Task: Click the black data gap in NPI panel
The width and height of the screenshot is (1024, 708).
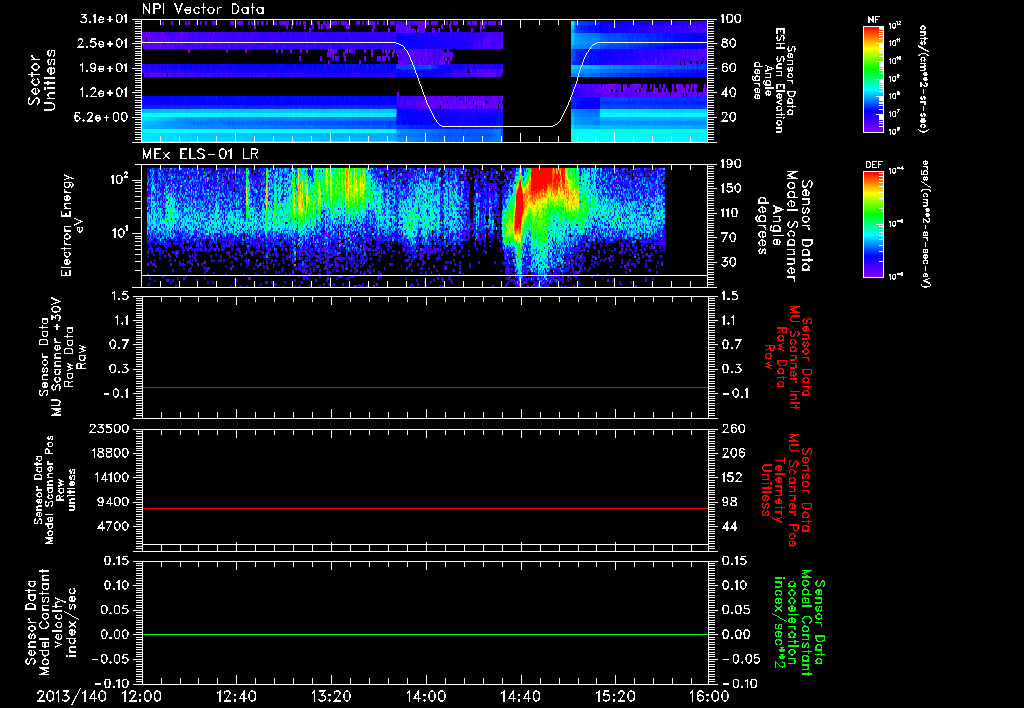Action: (x=537, y=80)
